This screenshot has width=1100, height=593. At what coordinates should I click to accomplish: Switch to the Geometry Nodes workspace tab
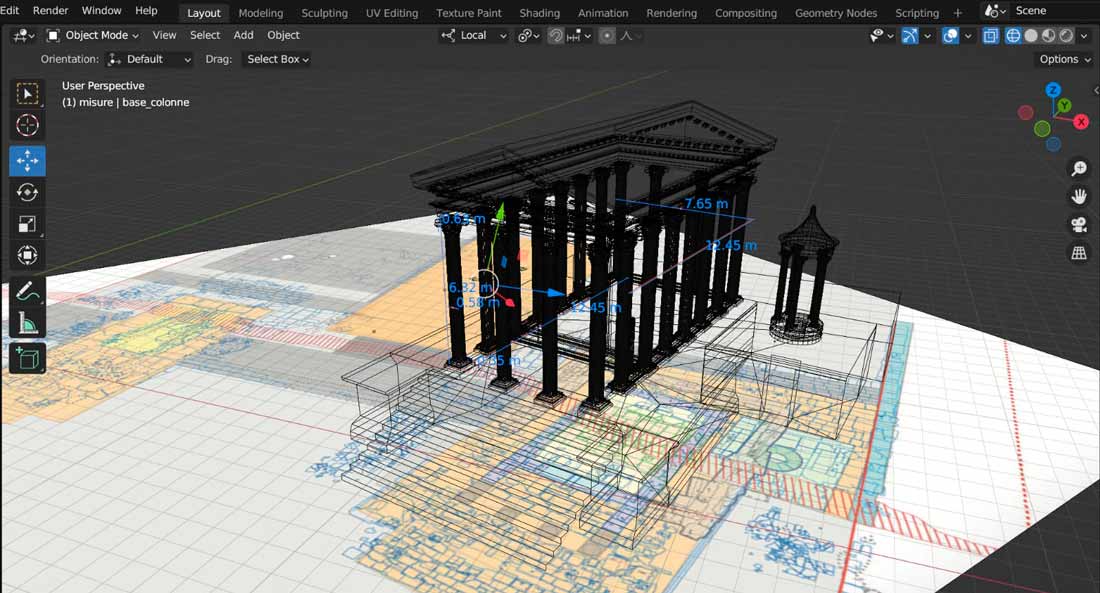[x=836, y=13]
